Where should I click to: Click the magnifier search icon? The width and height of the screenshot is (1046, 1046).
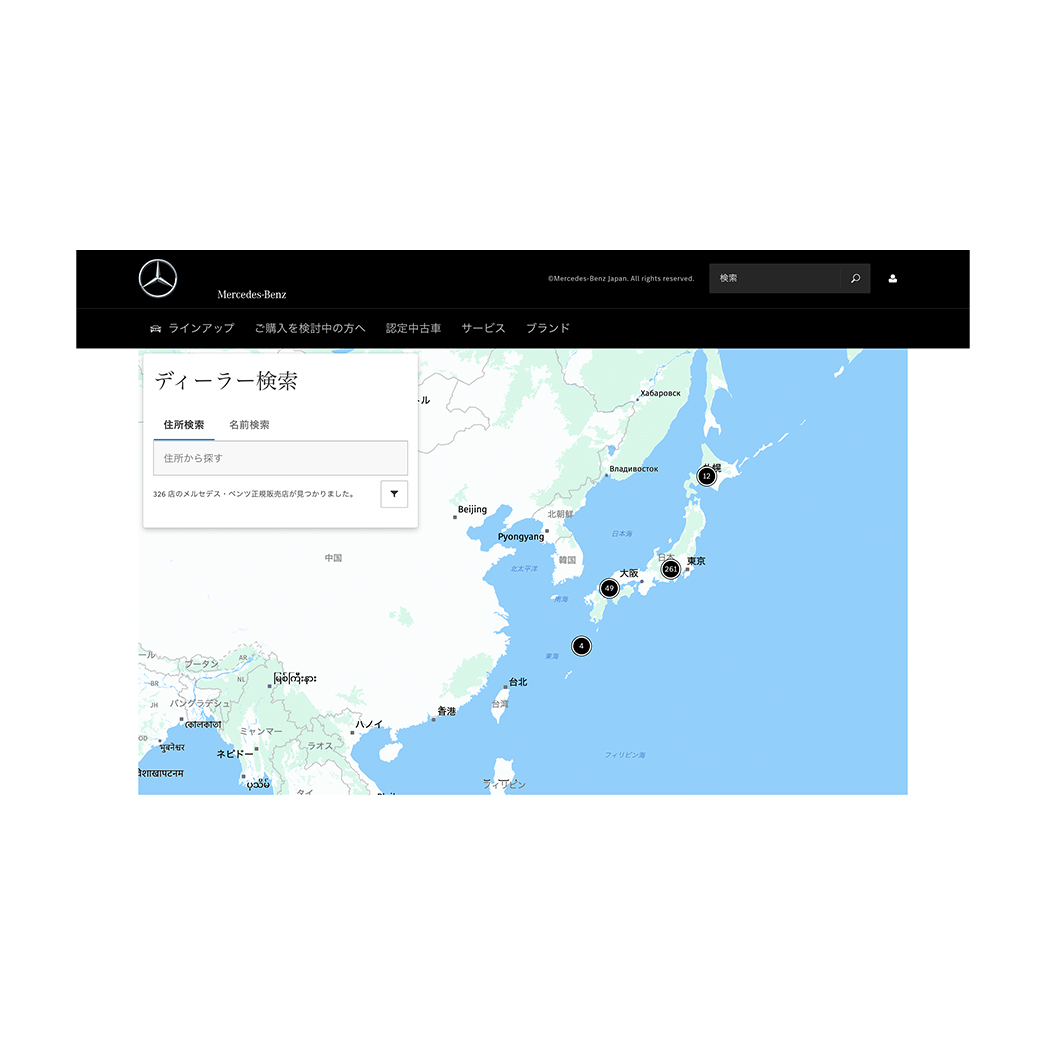(x=855, y=278)
